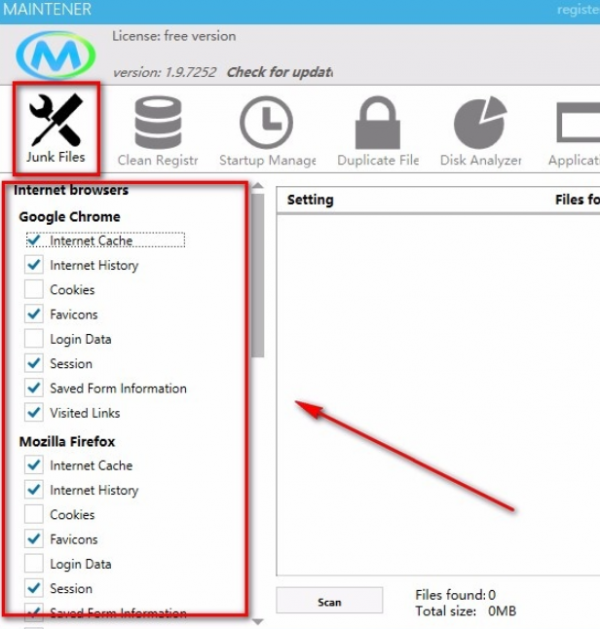Click the Files found: 0 status text
This screenshot has height=629, width=600.
tap(455, 595)
